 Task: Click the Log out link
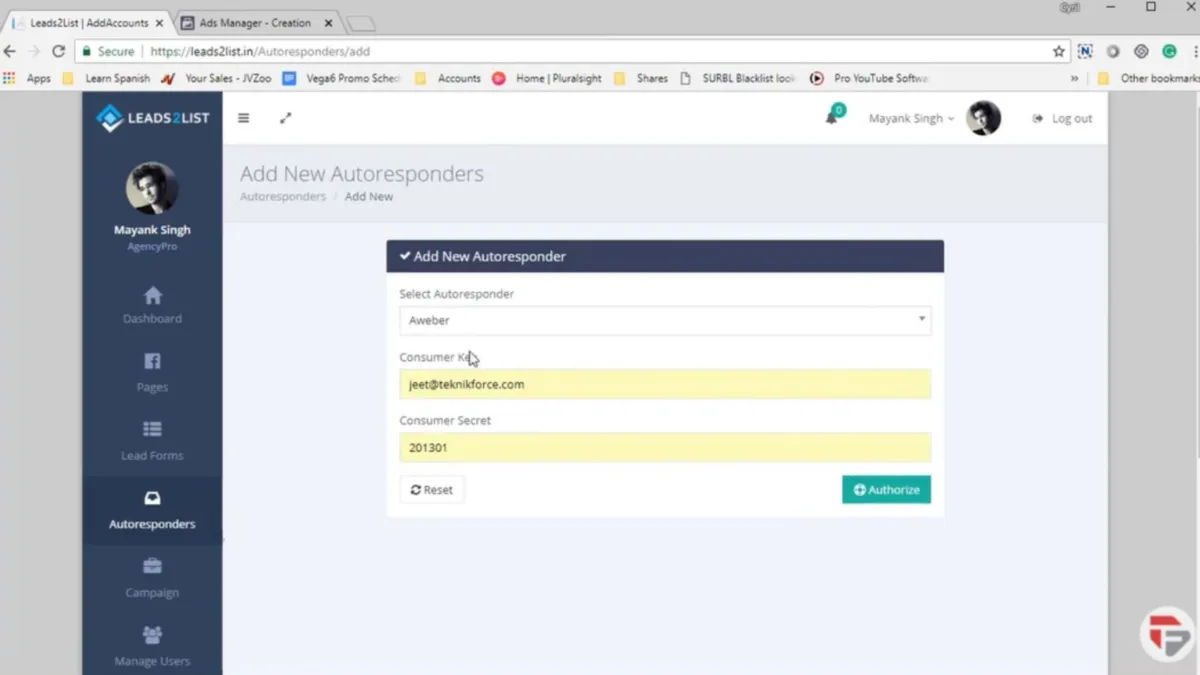point(1062,118)
